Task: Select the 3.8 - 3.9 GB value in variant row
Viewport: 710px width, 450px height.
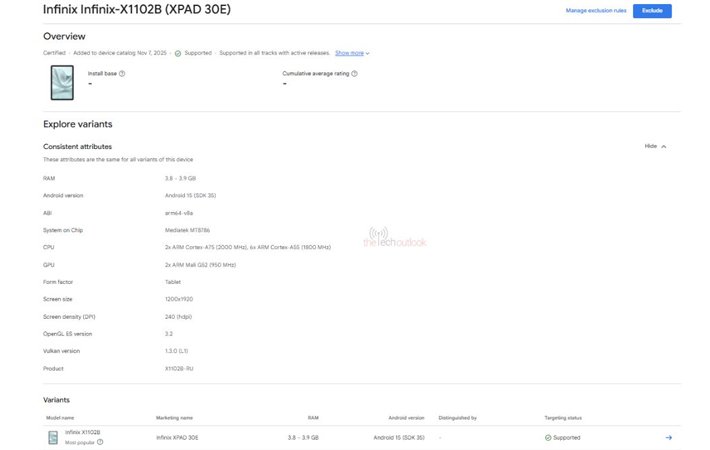Action: [x=303, y=438]
